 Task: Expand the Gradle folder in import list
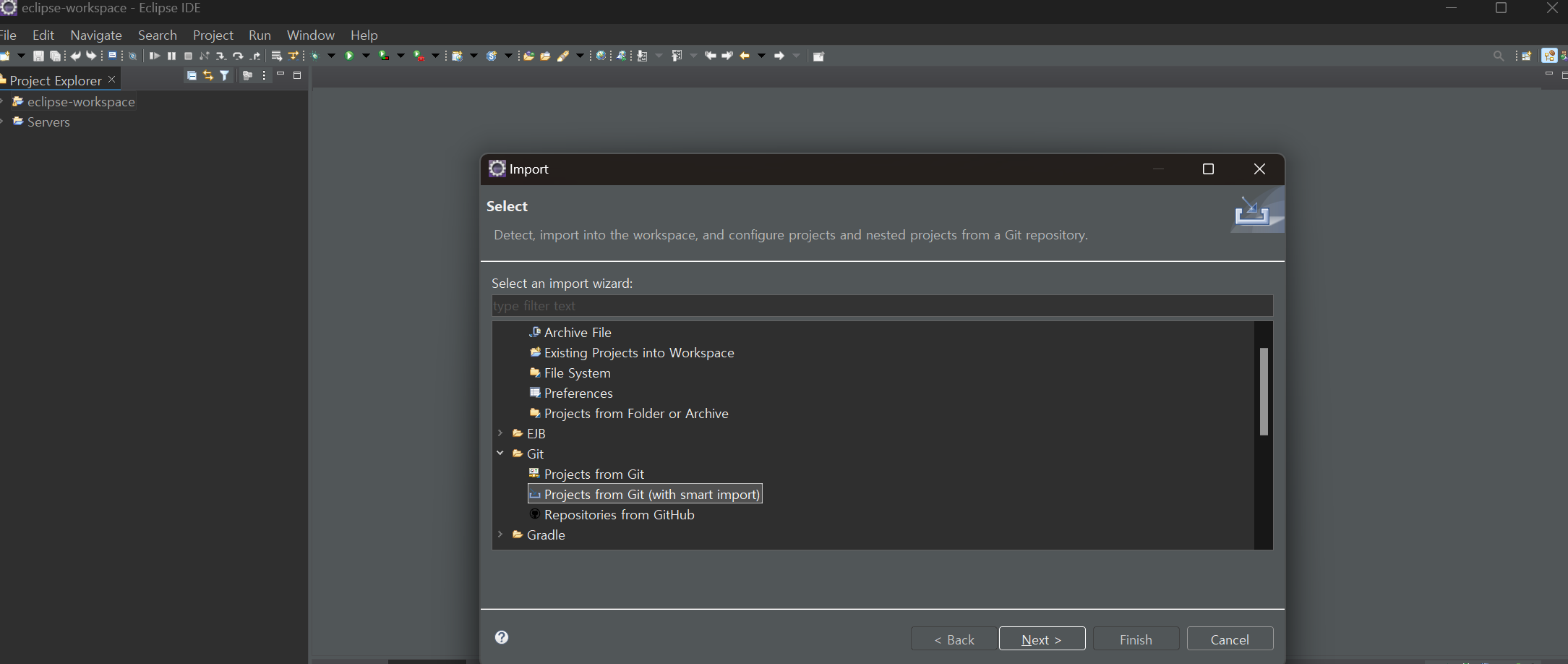pyautogui.click(x=500, y=535)
